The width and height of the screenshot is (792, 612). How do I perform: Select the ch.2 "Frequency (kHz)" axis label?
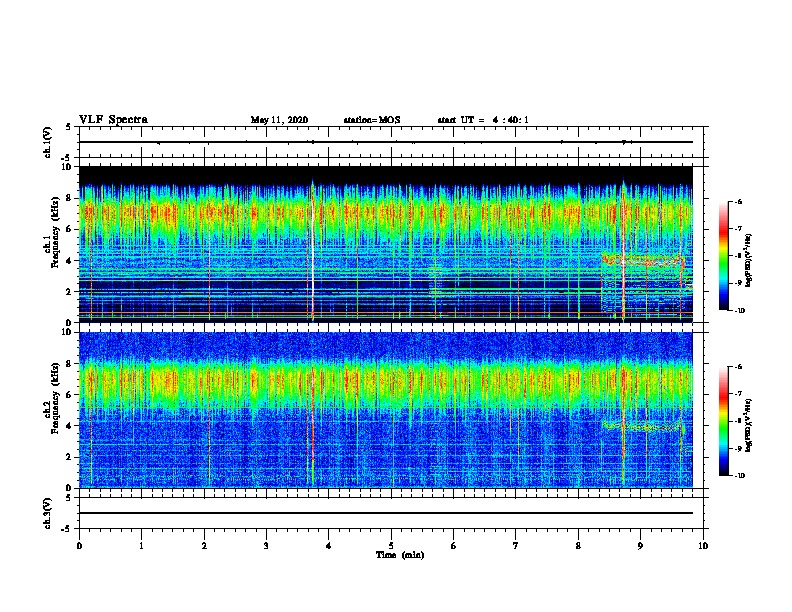pos(55,398)
